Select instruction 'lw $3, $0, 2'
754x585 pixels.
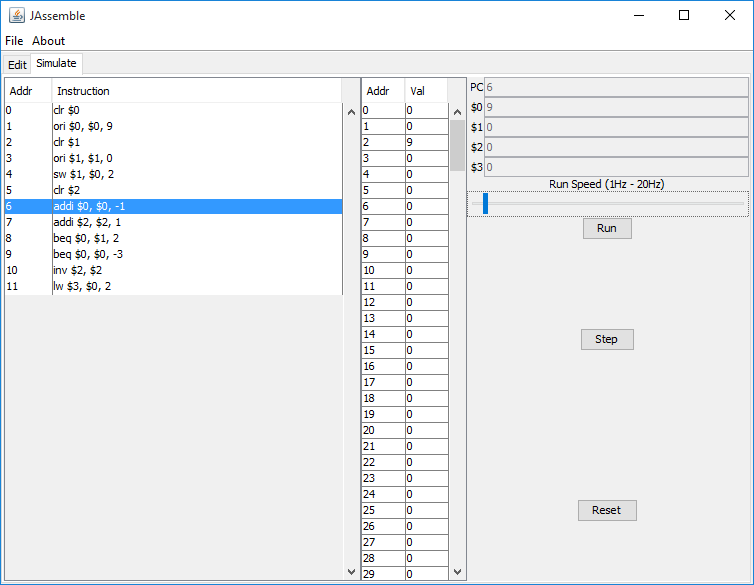[173, 286]
